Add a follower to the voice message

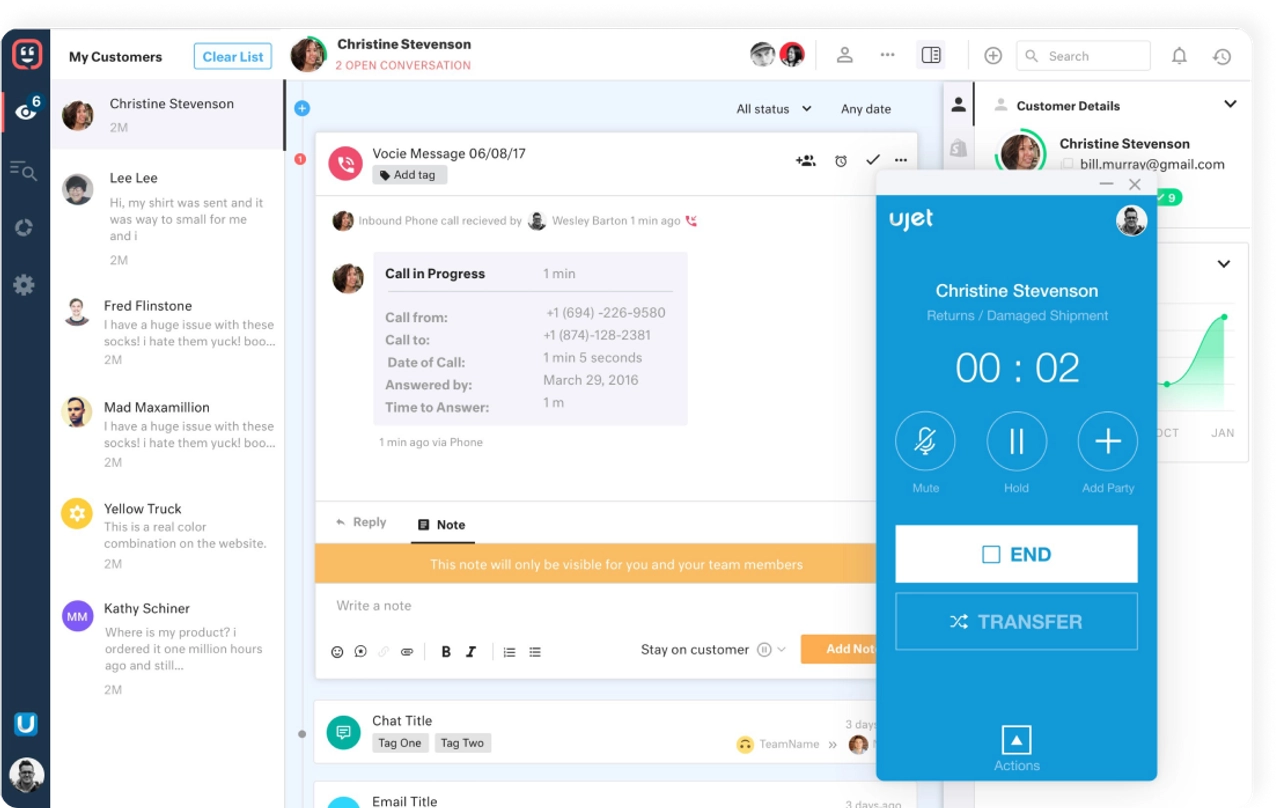coord(806,158)
